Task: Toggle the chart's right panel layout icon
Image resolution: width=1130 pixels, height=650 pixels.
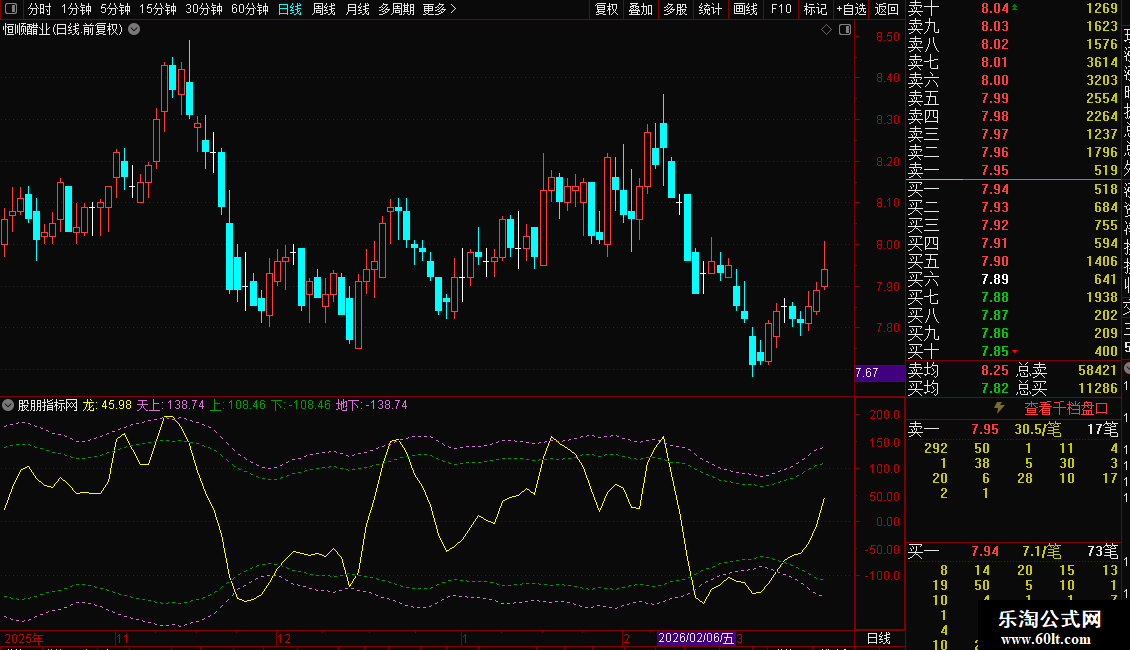Action: click(845, 30)
